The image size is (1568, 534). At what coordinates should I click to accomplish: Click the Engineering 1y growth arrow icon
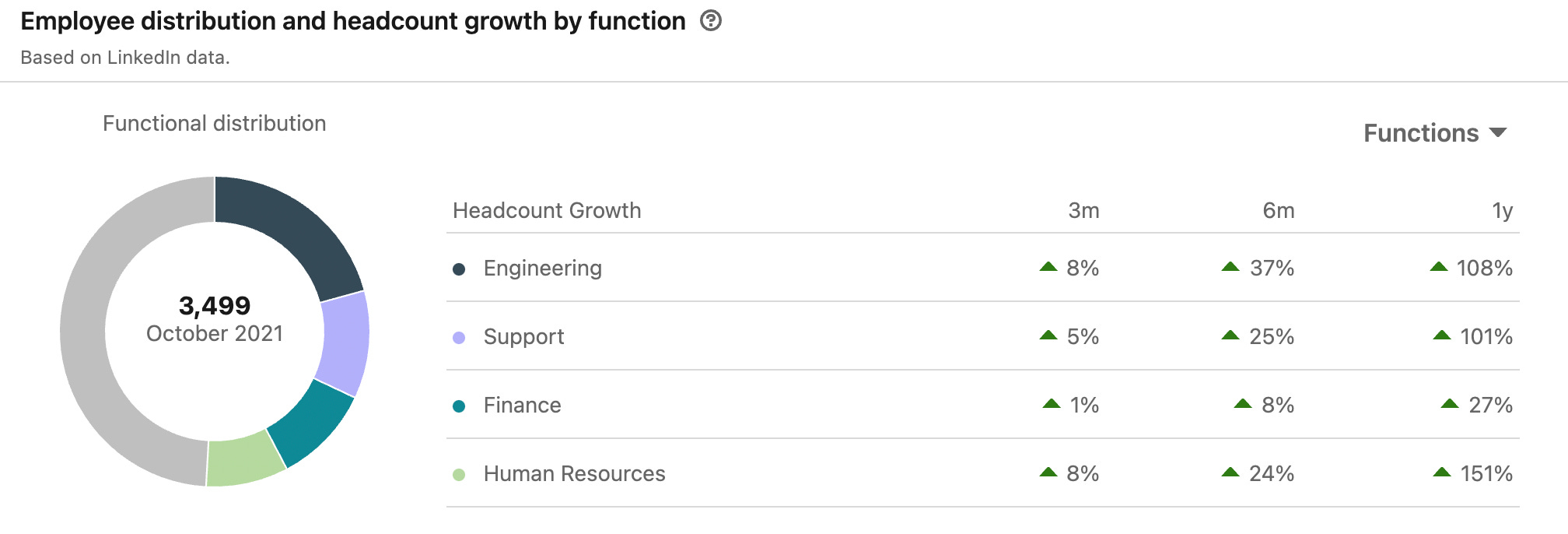point(1439,267)
